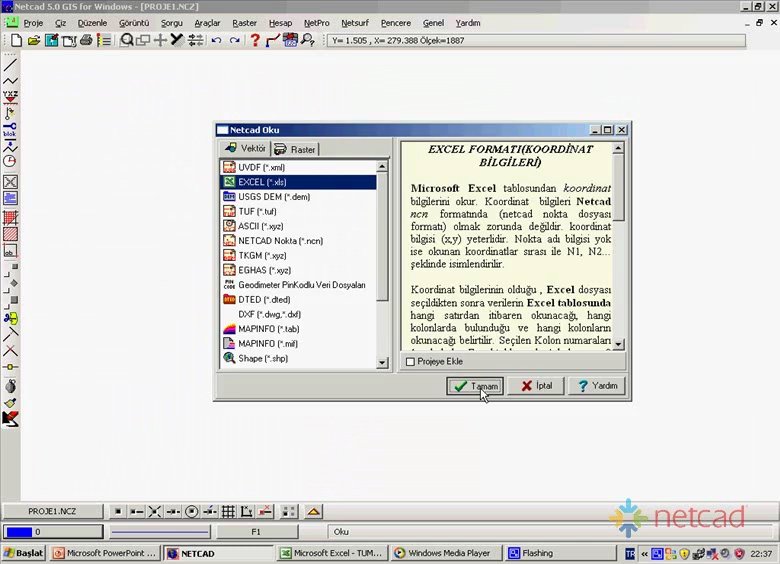Select DTED (*.dted) format

click(x=298, y=299)
